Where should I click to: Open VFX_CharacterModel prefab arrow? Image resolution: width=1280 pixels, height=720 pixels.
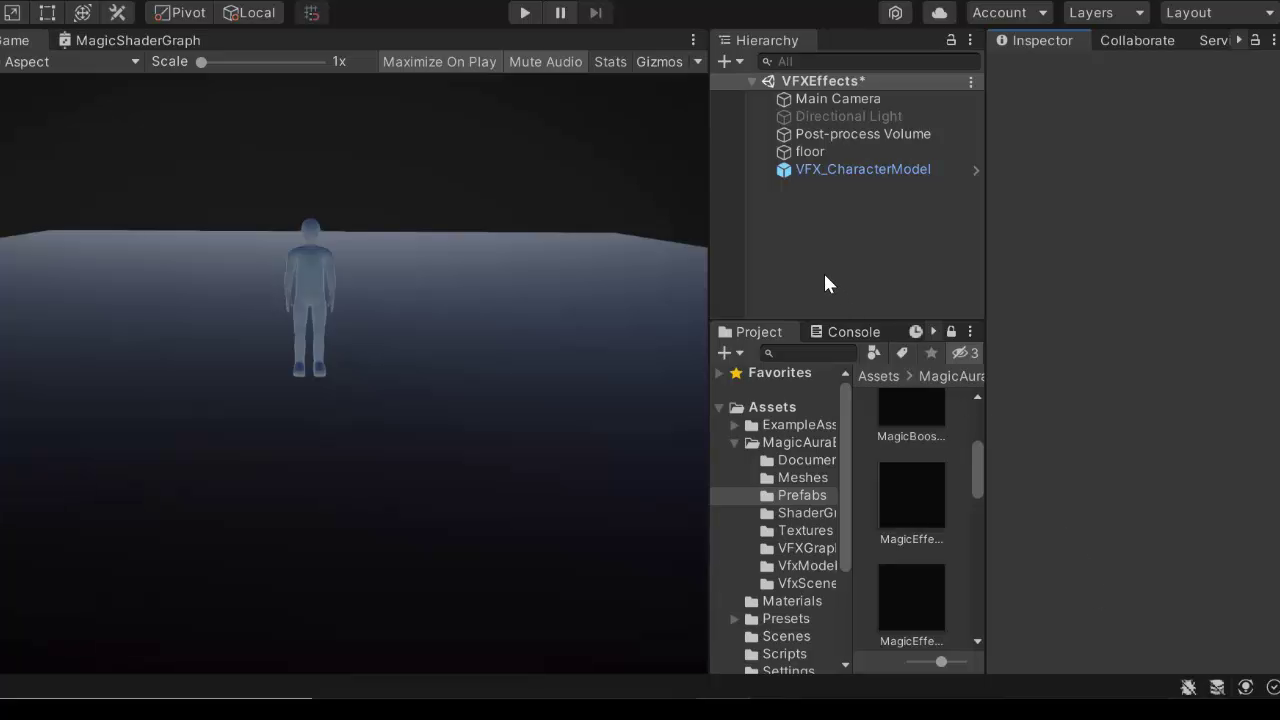(976, 170)
